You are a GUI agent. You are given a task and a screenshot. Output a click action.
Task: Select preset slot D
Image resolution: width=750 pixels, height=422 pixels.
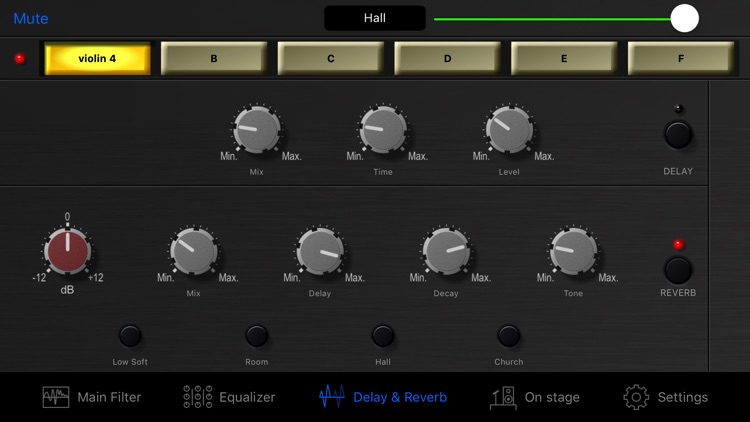coord(447,58)
